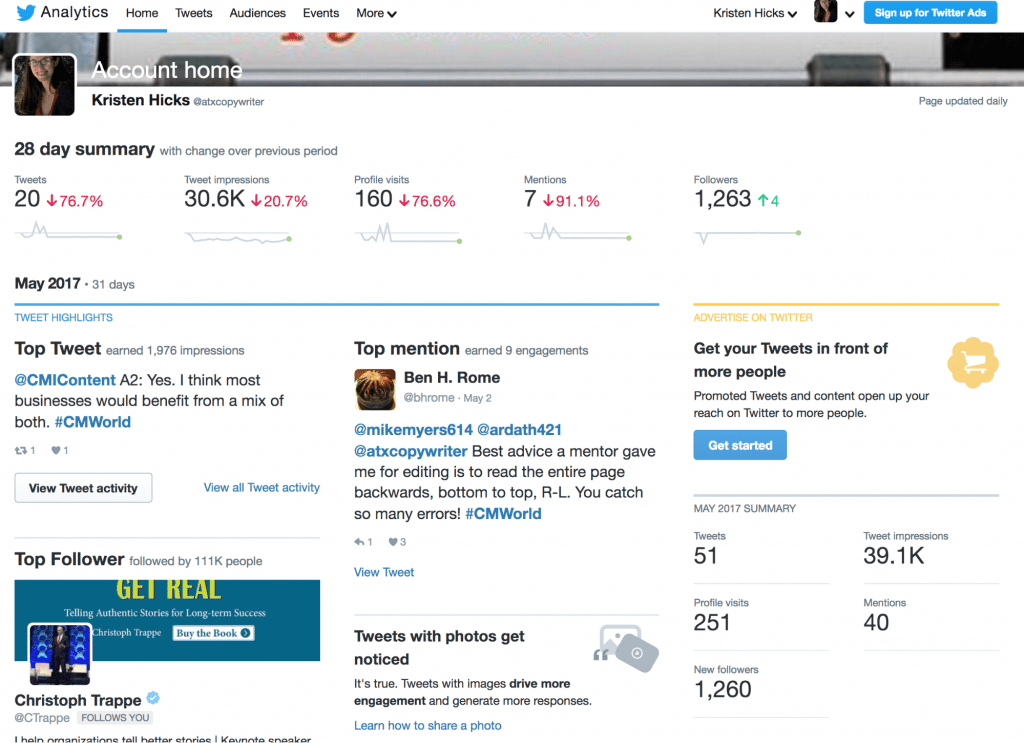
Task: Click the Followers sparkline chart
Action: tap(748, 237)
